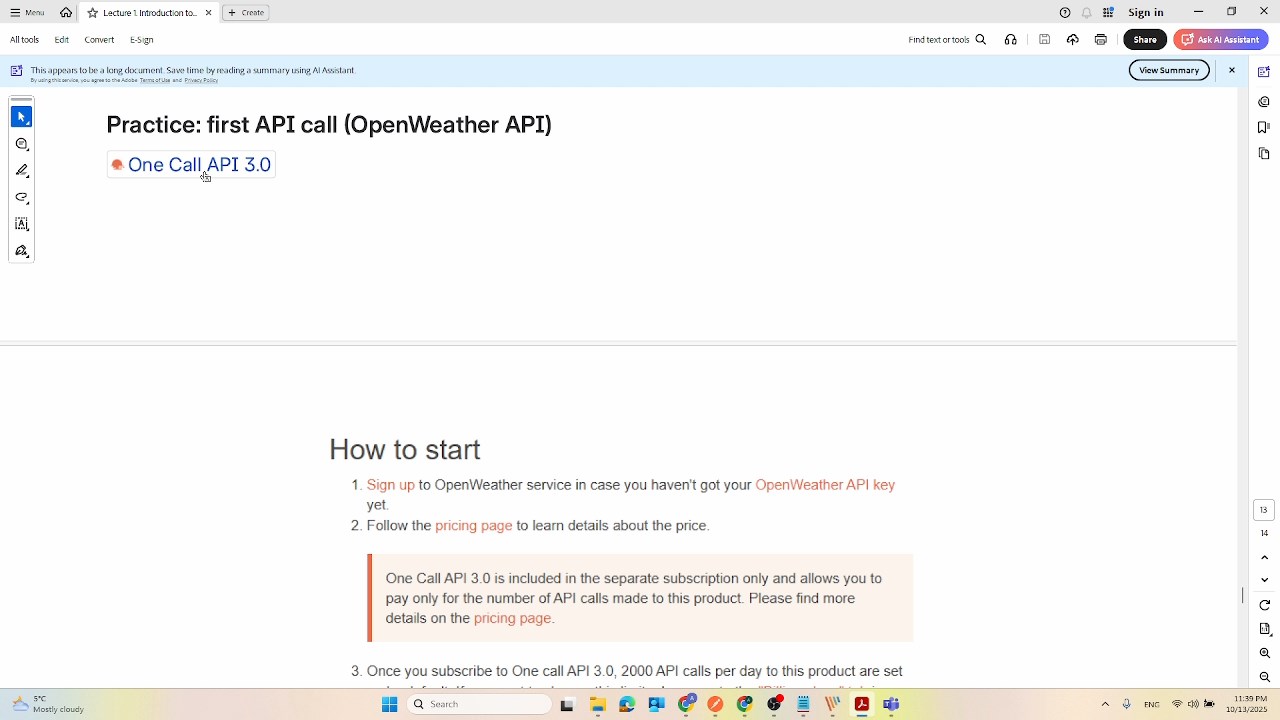The width and height of the screenshot is (1280, 720).
Task: Open the One Call API 3.0 link
Action: (x=199, y=165)
